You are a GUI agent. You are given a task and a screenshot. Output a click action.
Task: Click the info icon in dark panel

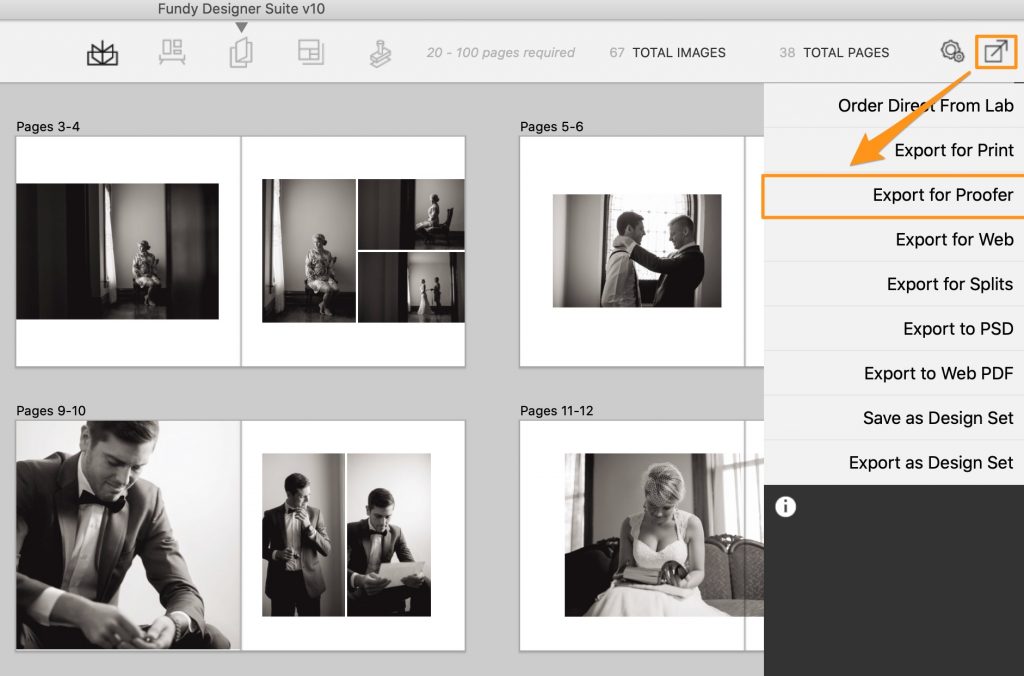click(x=786, y=506)
